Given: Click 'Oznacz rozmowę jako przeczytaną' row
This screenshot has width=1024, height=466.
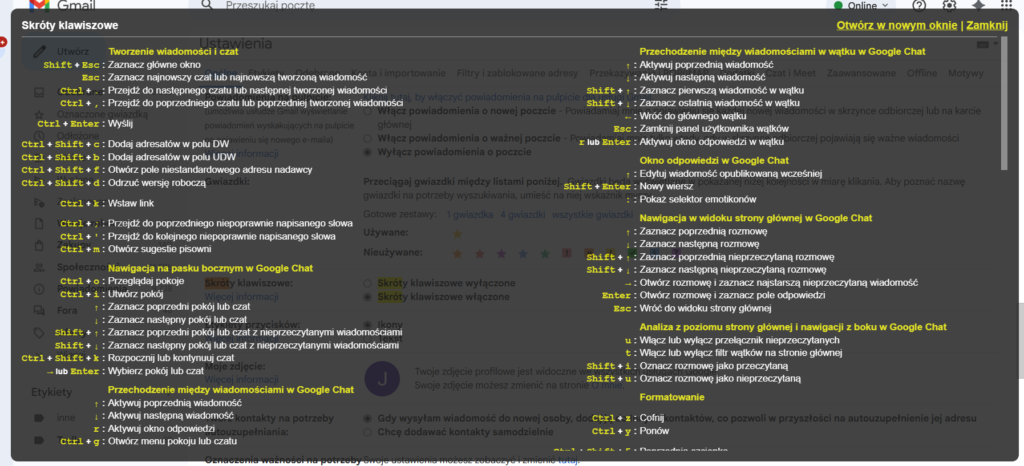Looking at the screenshot, I should [713, 365].
